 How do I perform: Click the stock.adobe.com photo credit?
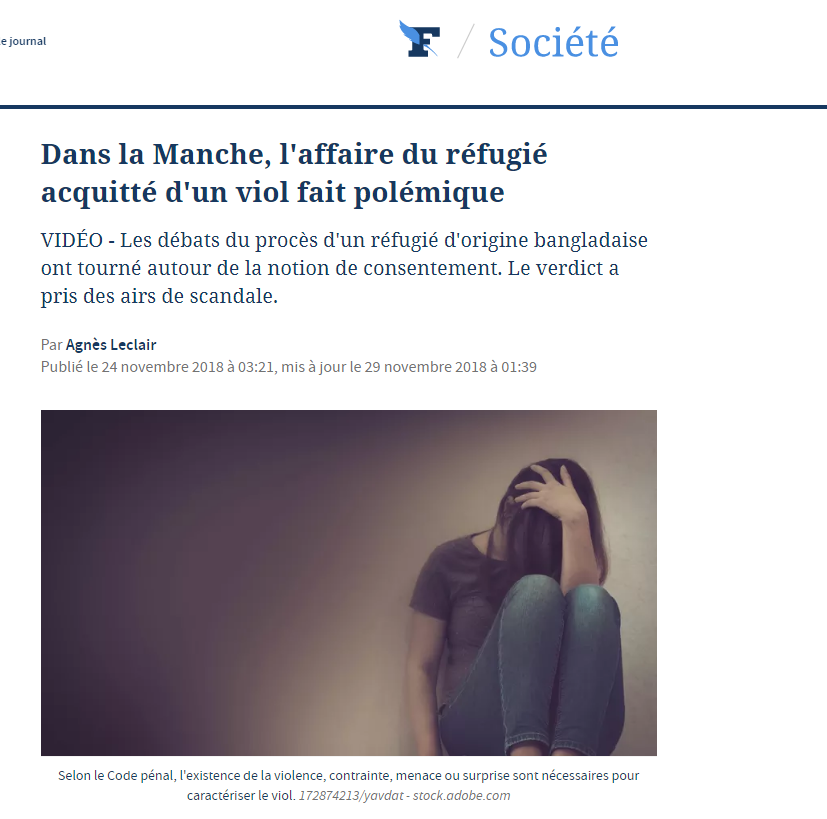(461, 796)
